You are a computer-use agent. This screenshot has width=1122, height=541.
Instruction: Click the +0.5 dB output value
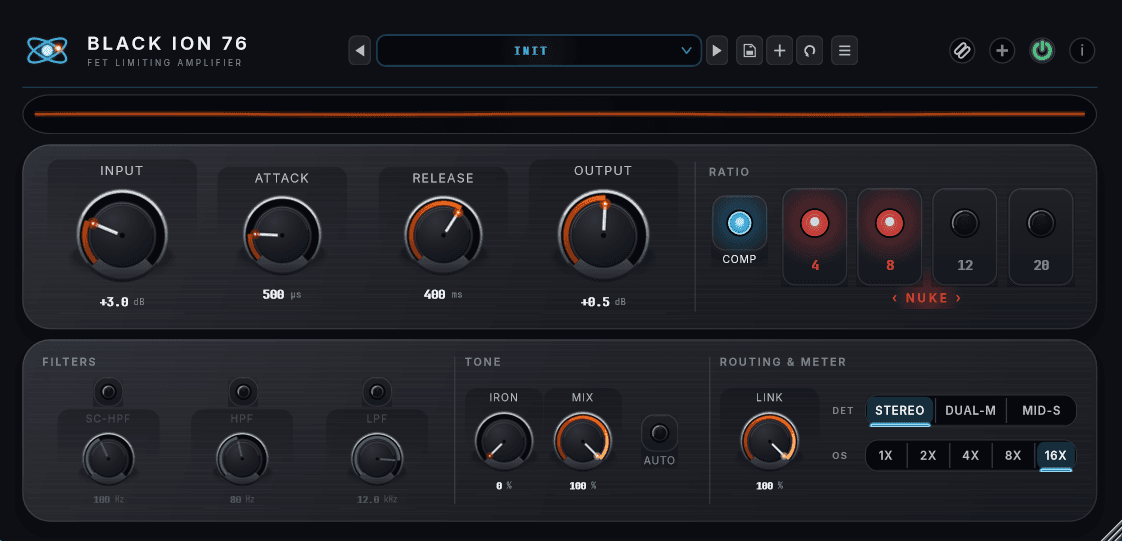[x=603, y=302]
